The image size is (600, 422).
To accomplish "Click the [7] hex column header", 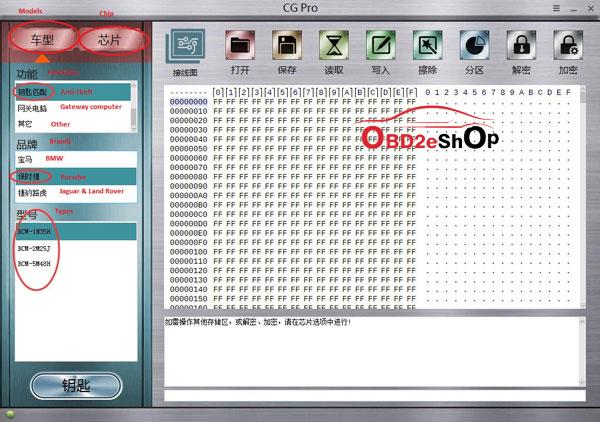I will point(308,92).
